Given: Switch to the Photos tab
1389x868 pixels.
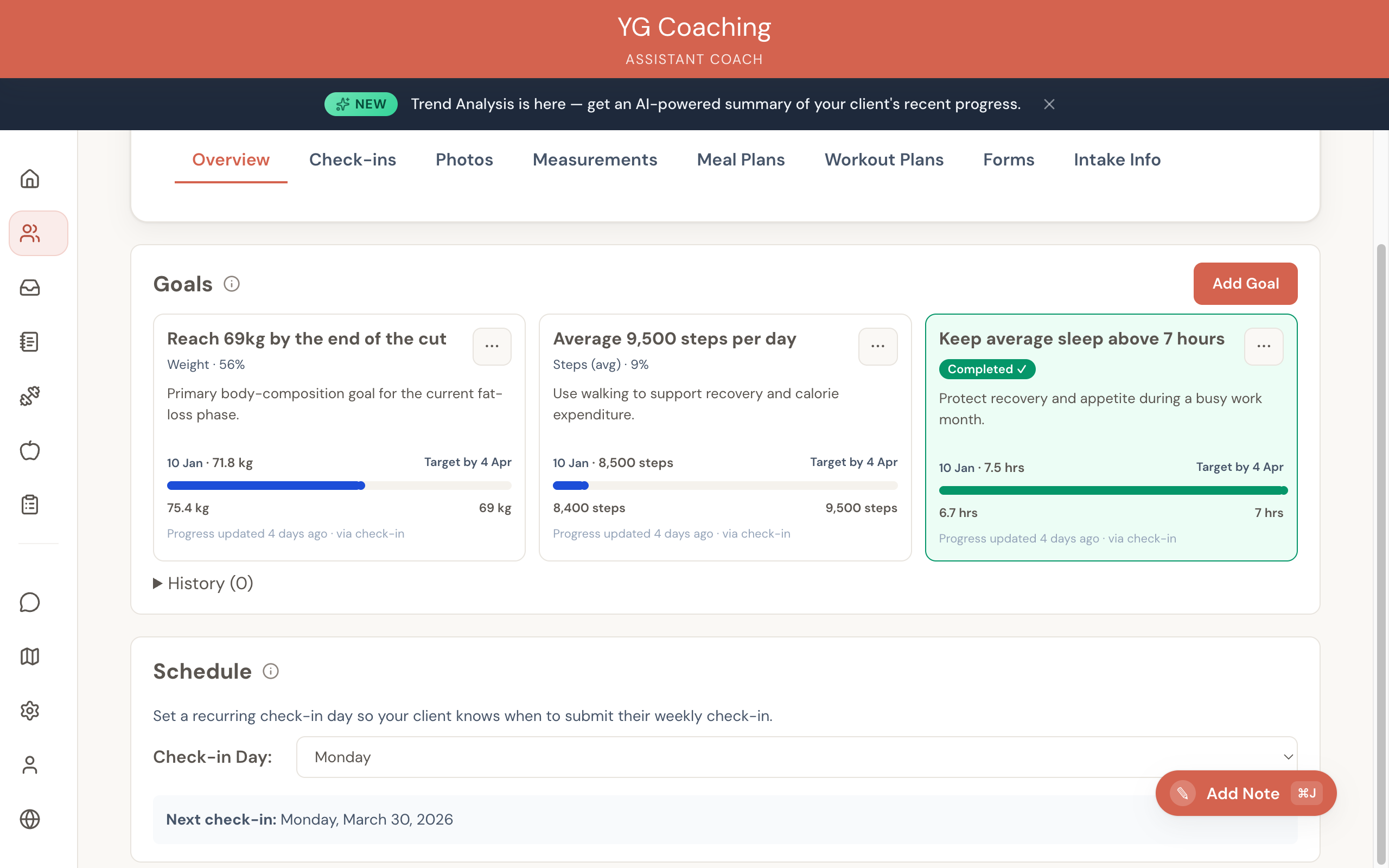Looking at the screenshot, I should tap(464, 159).
